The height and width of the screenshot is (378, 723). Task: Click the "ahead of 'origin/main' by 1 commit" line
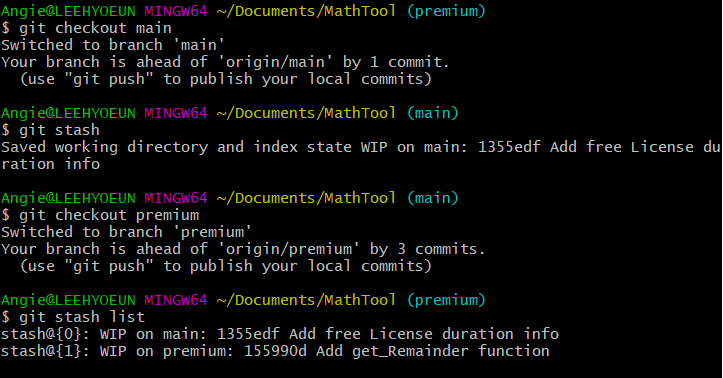pos(225,62)
